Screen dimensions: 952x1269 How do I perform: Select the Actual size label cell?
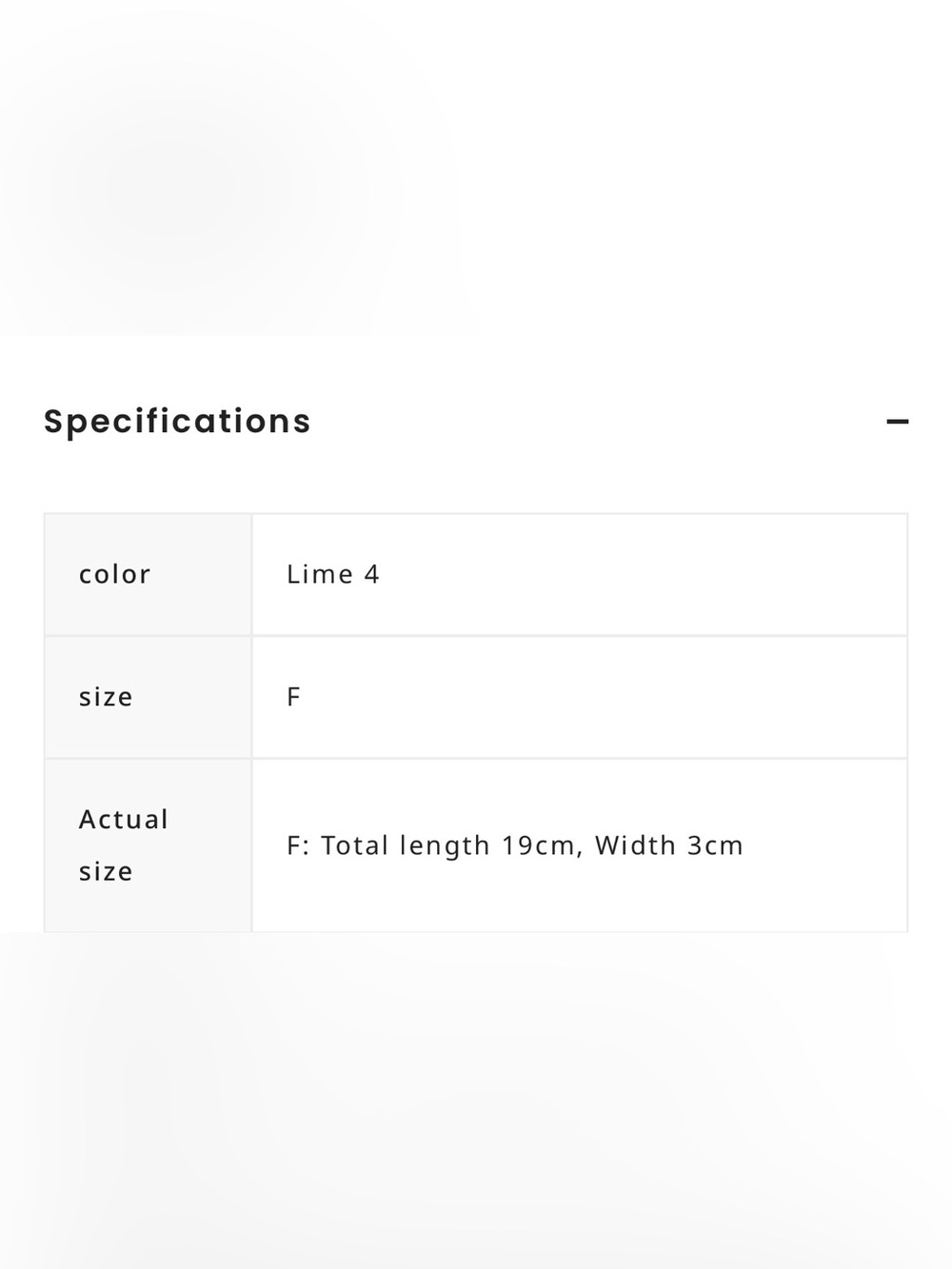point(148,845)
